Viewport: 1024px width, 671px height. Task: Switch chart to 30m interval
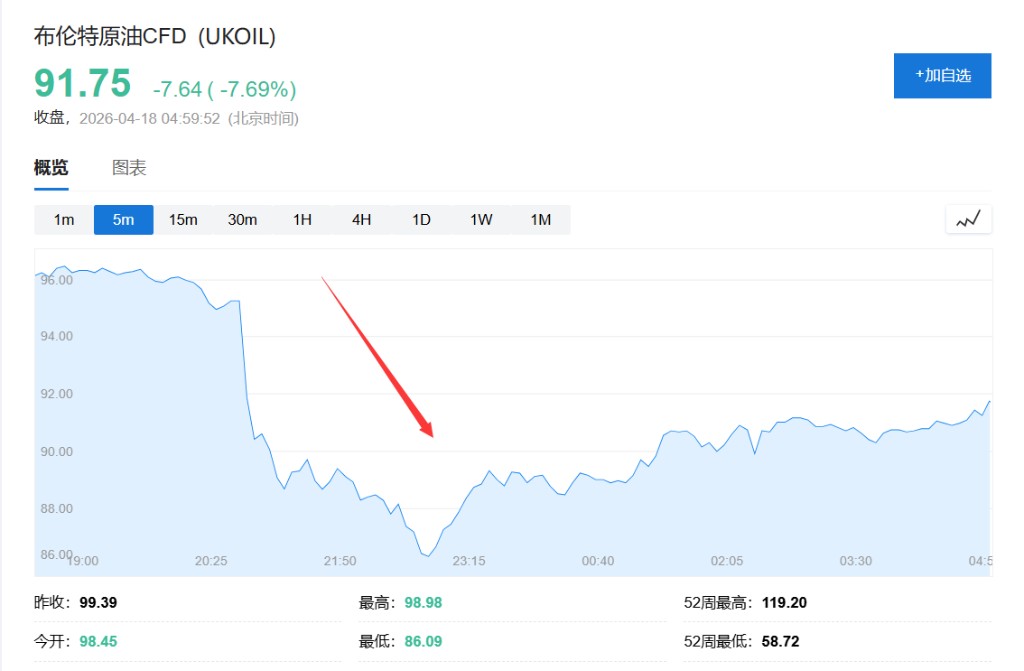pos(243,220)
